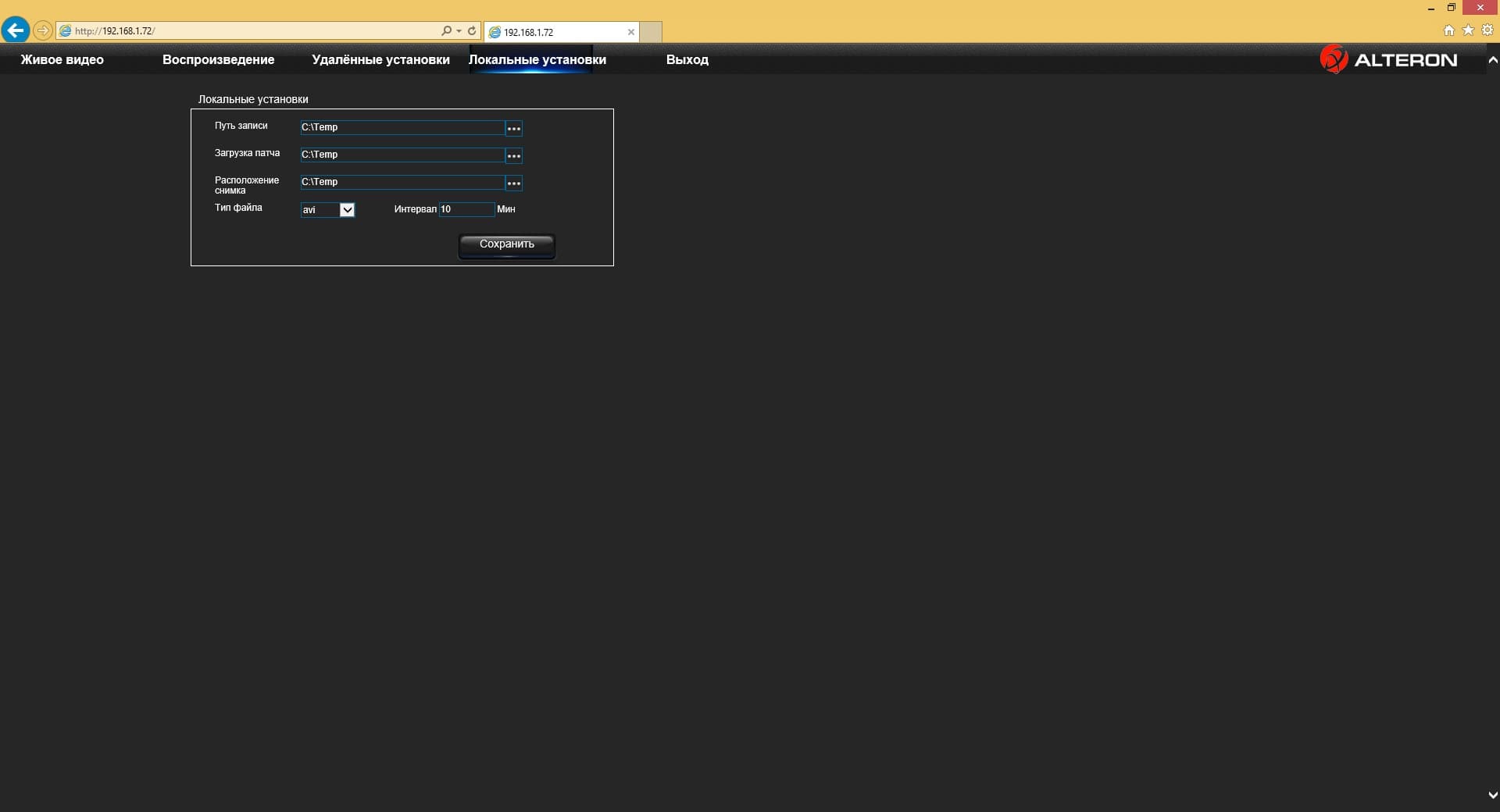The width and height of the screenshot is (1500, 812).
Task: Select the Локальные установки tab
Action: coord(537,59)
